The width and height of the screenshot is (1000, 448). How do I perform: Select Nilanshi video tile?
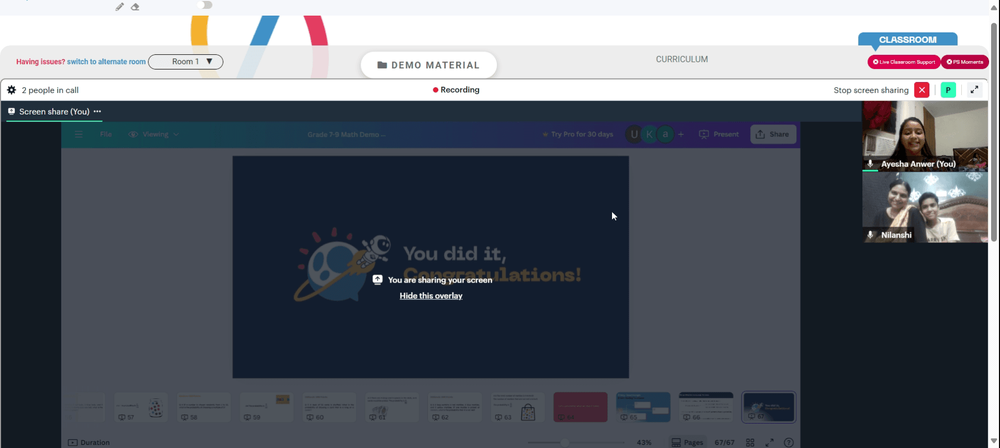(x=925, y=207)
